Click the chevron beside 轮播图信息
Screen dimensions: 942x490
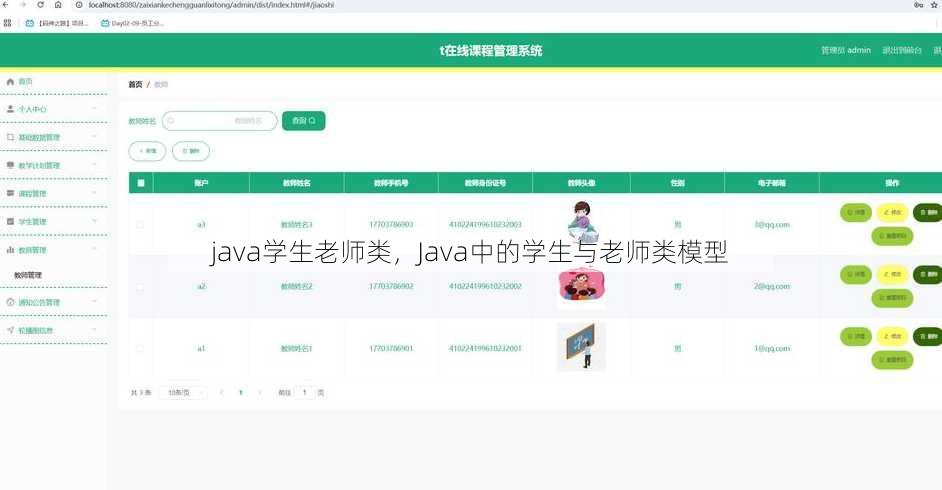(x=94, y=330)
